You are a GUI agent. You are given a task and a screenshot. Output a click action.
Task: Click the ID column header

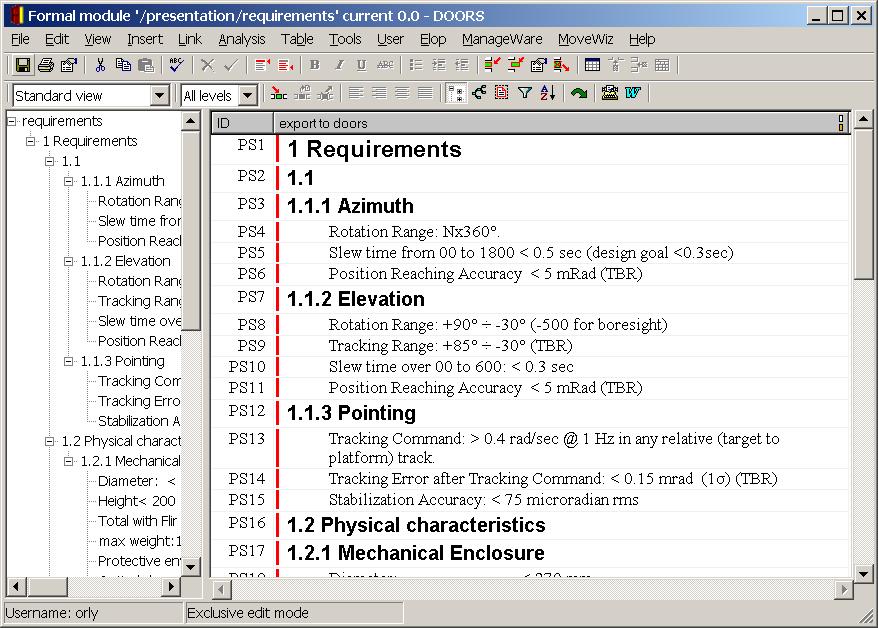point(242,123)
